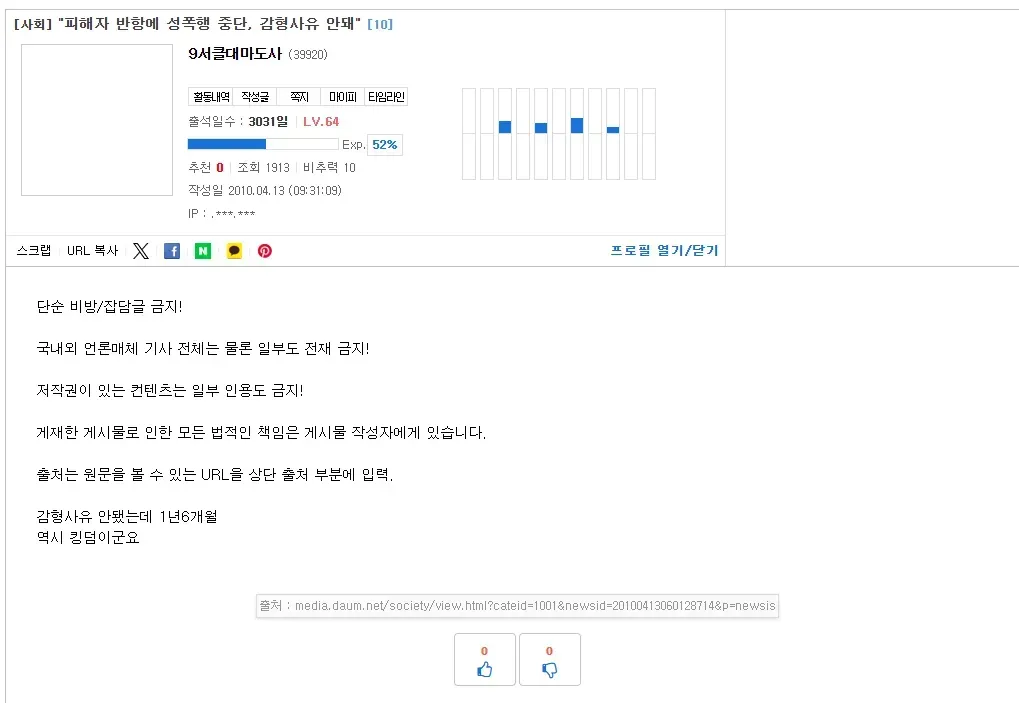Click the thumbs-up recommend button
Image resolution: width=1019 pixels, height=703 pixels.
click(x=485, y=660)
